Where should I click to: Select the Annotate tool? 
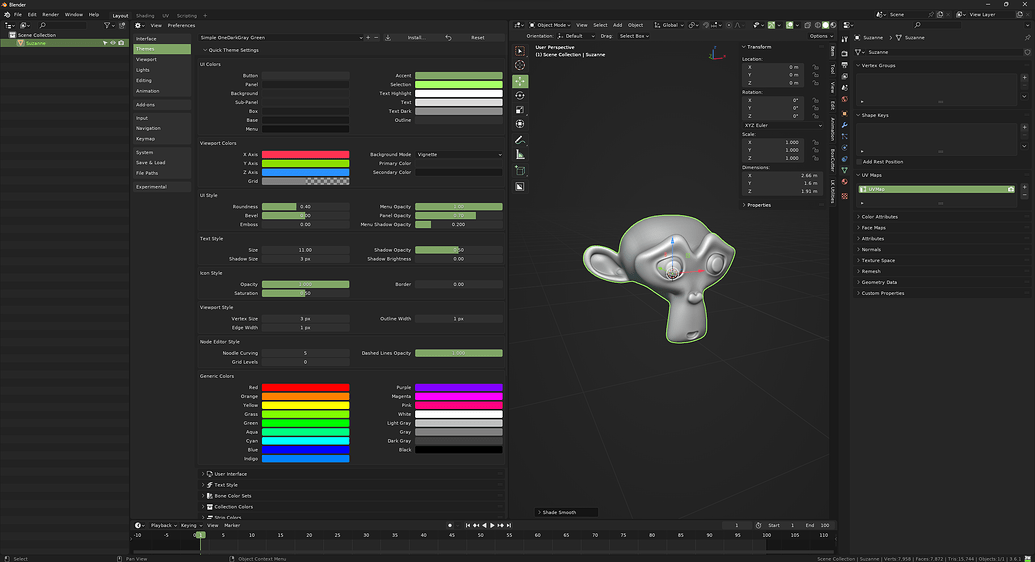(x=520, y=140)
